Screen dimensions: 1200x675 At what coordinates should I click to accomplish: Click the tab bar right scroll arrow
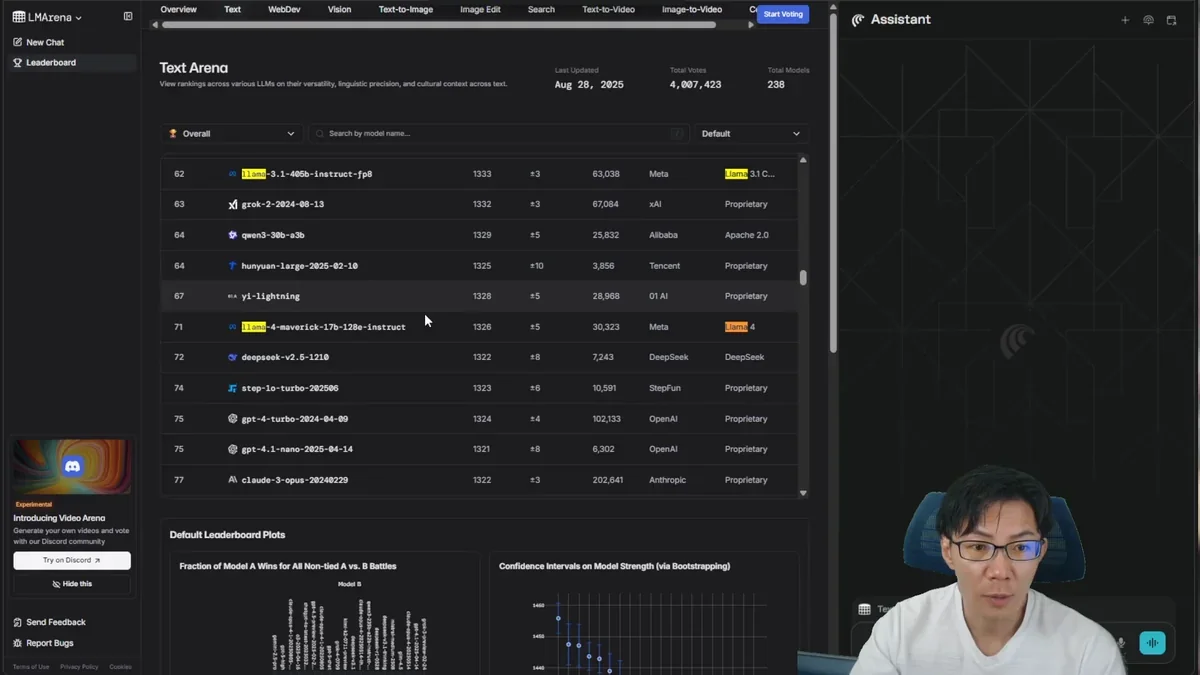(x=751, y=25)
